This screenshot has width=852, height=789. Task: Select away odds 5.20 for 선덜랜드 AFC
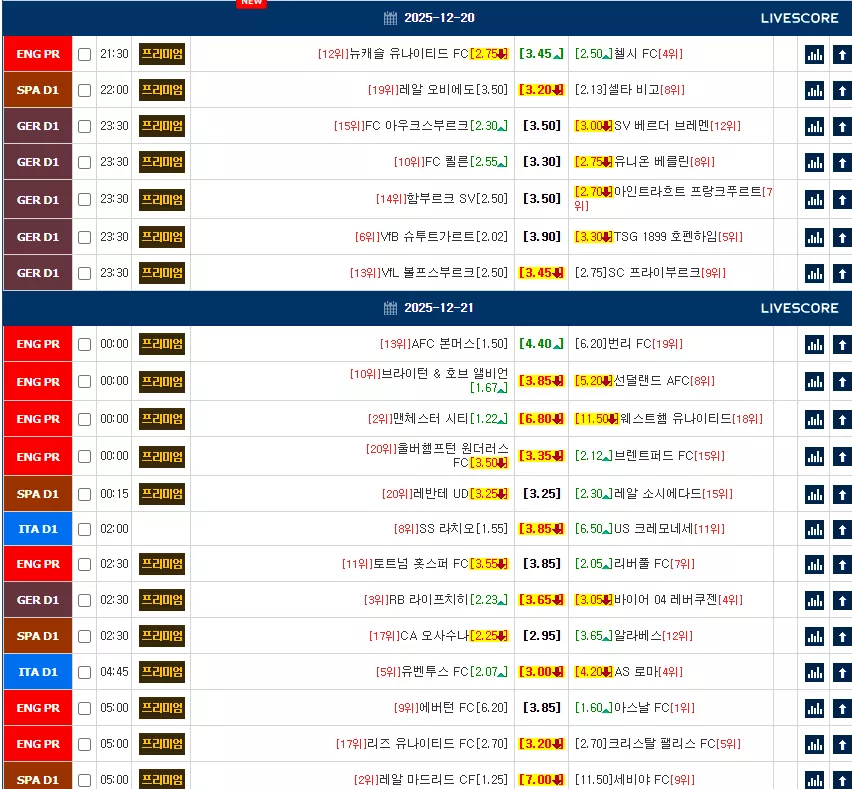[593, 381]
